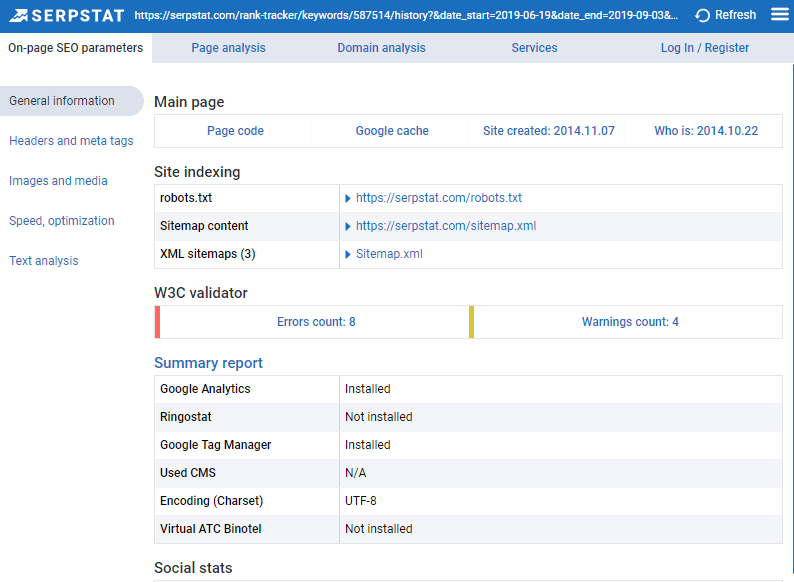Switch to the Page analysis tab
This screenshot has height=582, width=794.
[x=228, y=48]
